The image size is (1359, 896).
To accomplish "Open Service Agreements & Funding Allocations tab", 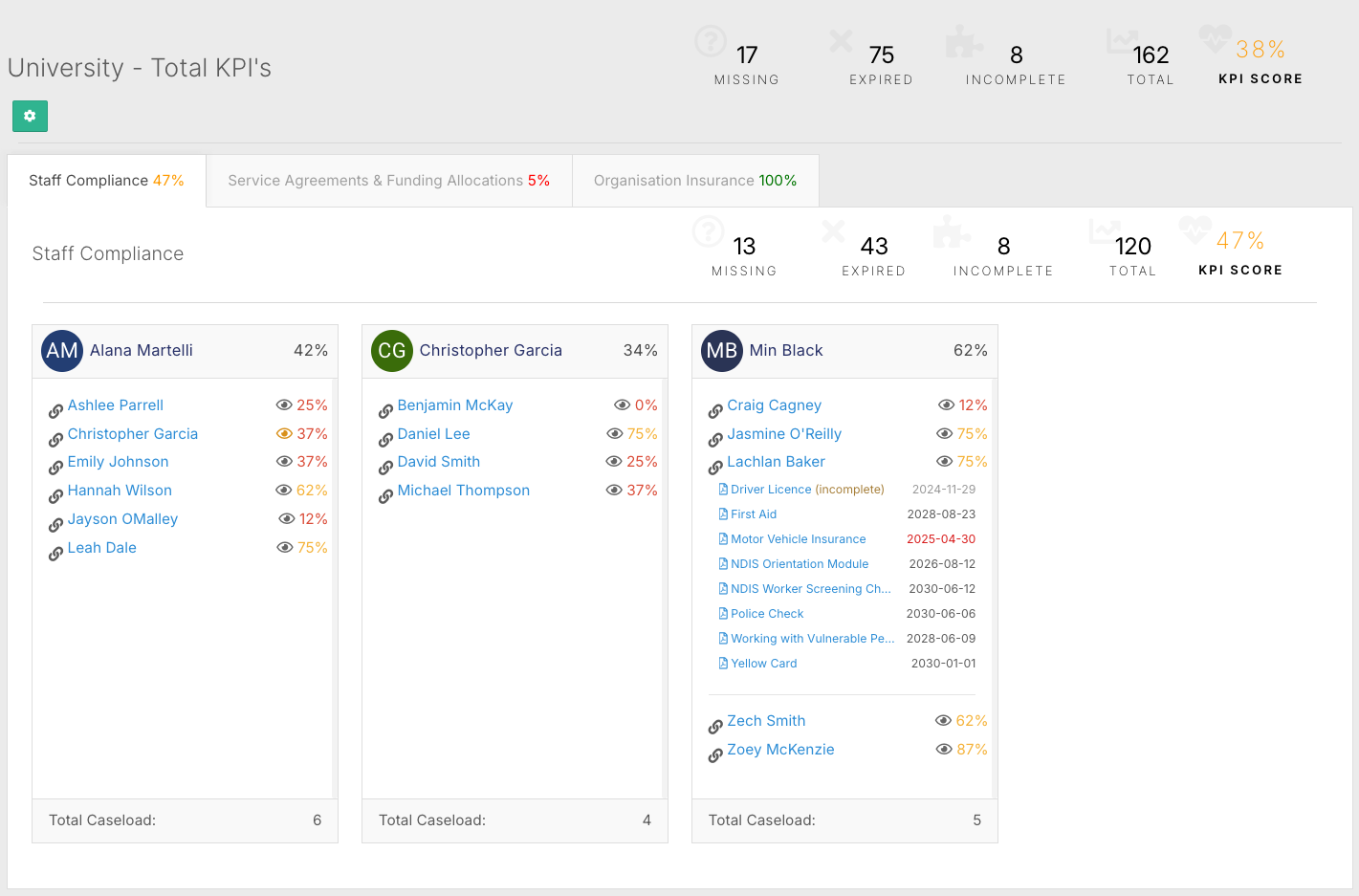I will pyautogui.click(x=389, y=181).
